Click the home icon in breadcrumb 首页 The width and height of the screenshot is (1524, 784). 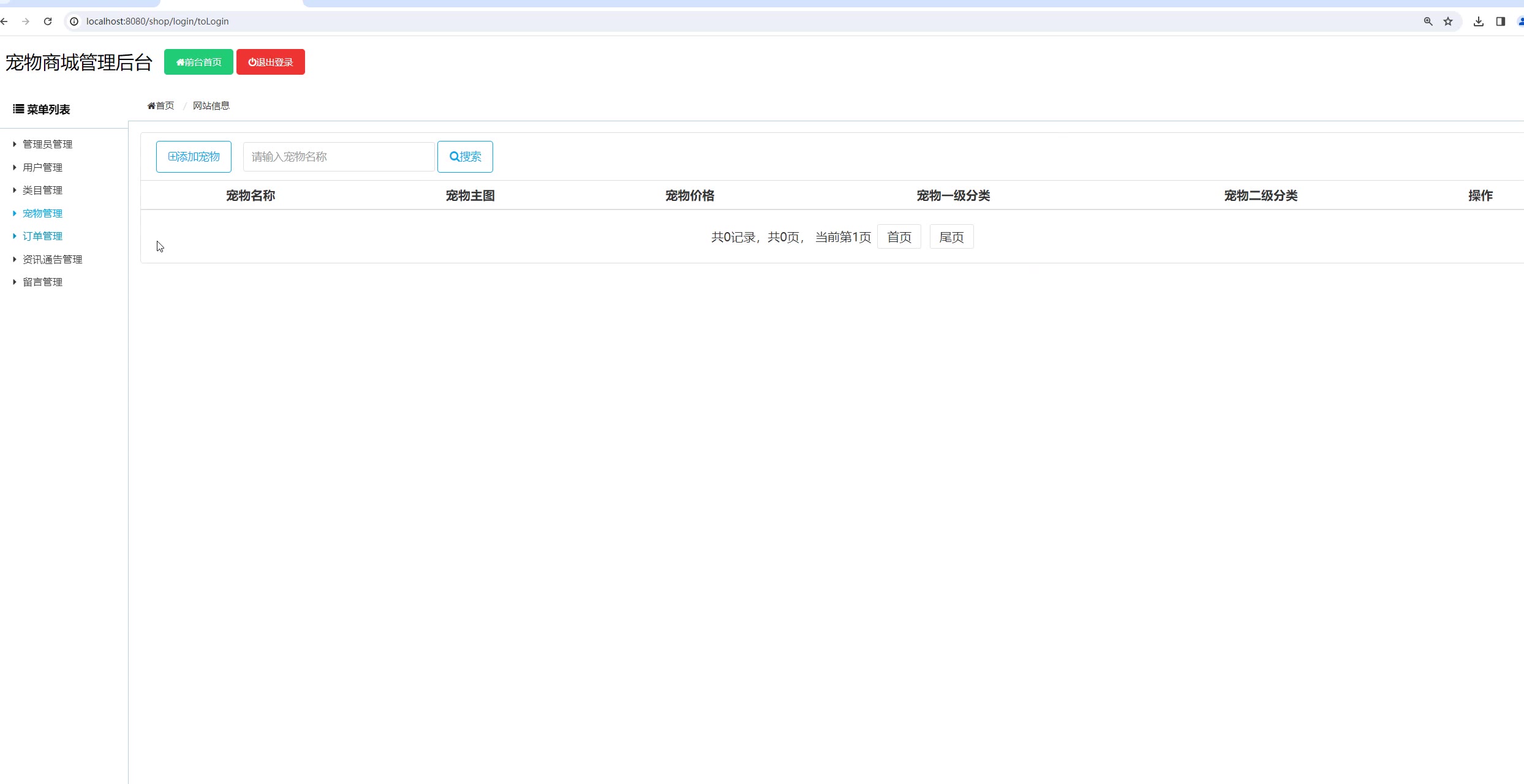tap(151, 106)
